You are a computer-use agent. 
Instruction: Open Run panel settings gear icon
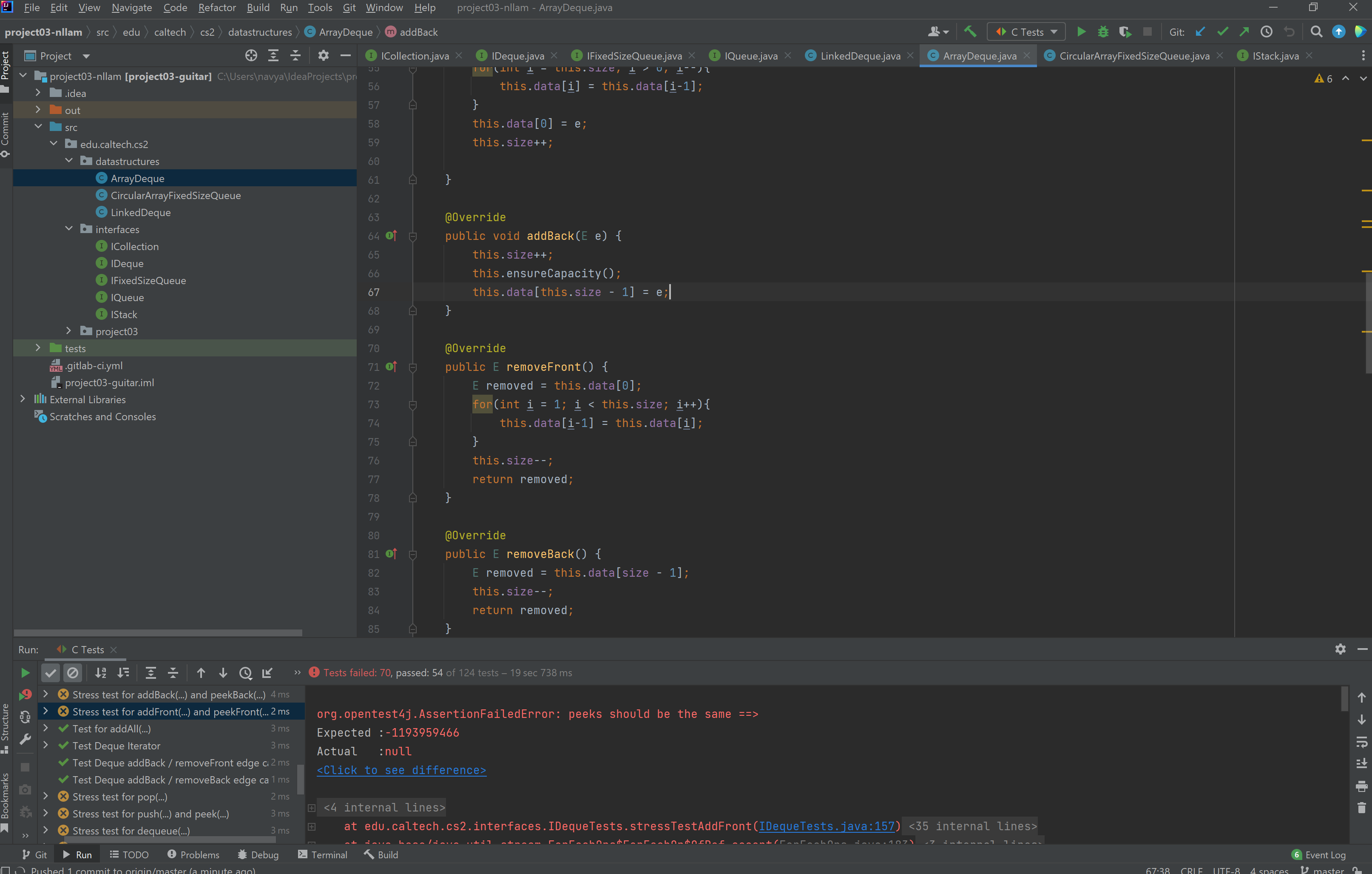1340,649
